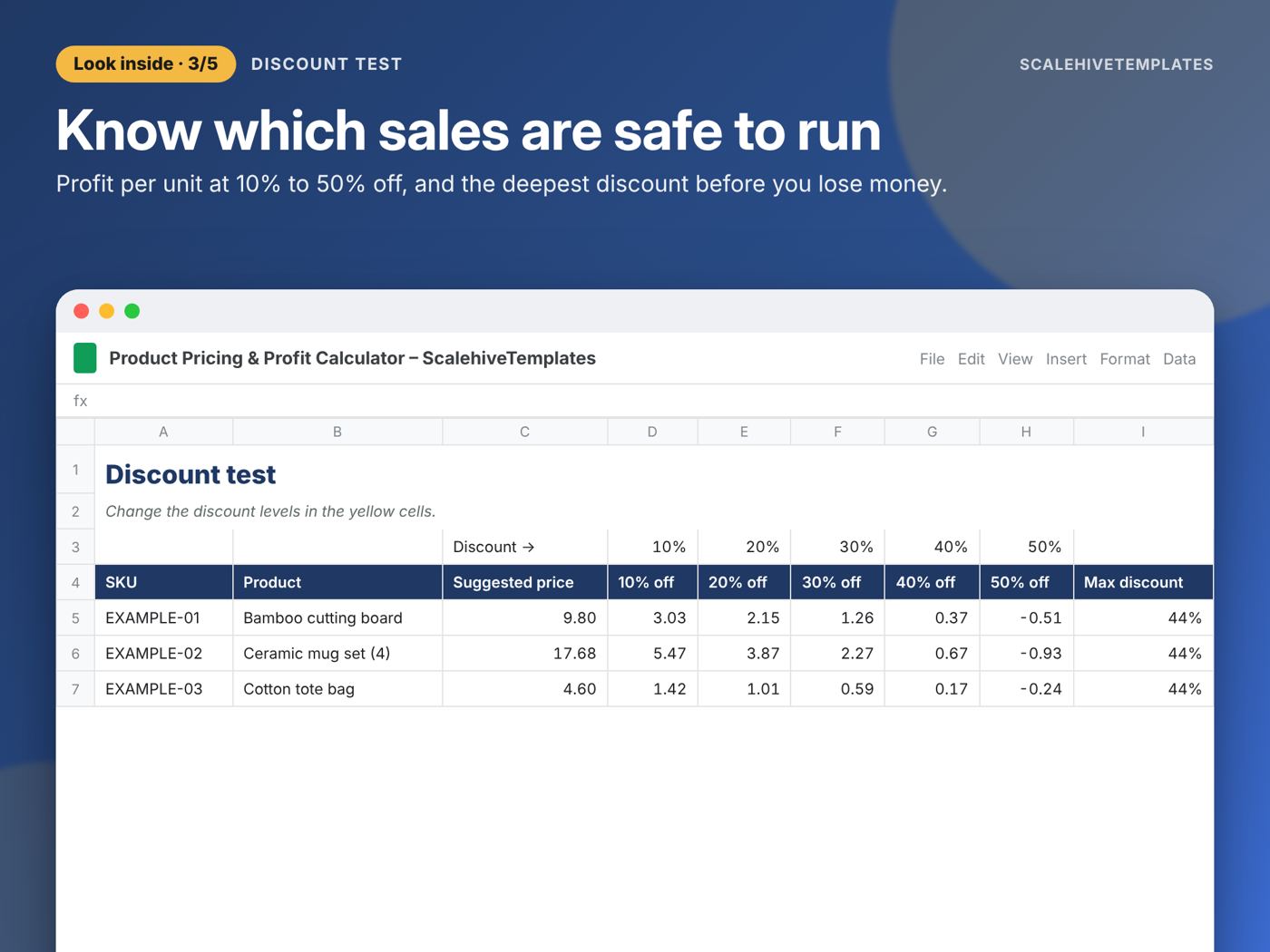This screenshot has width=1270, height=952.
Task: Select the 9.80 suggested price cell
Action: 524,617
